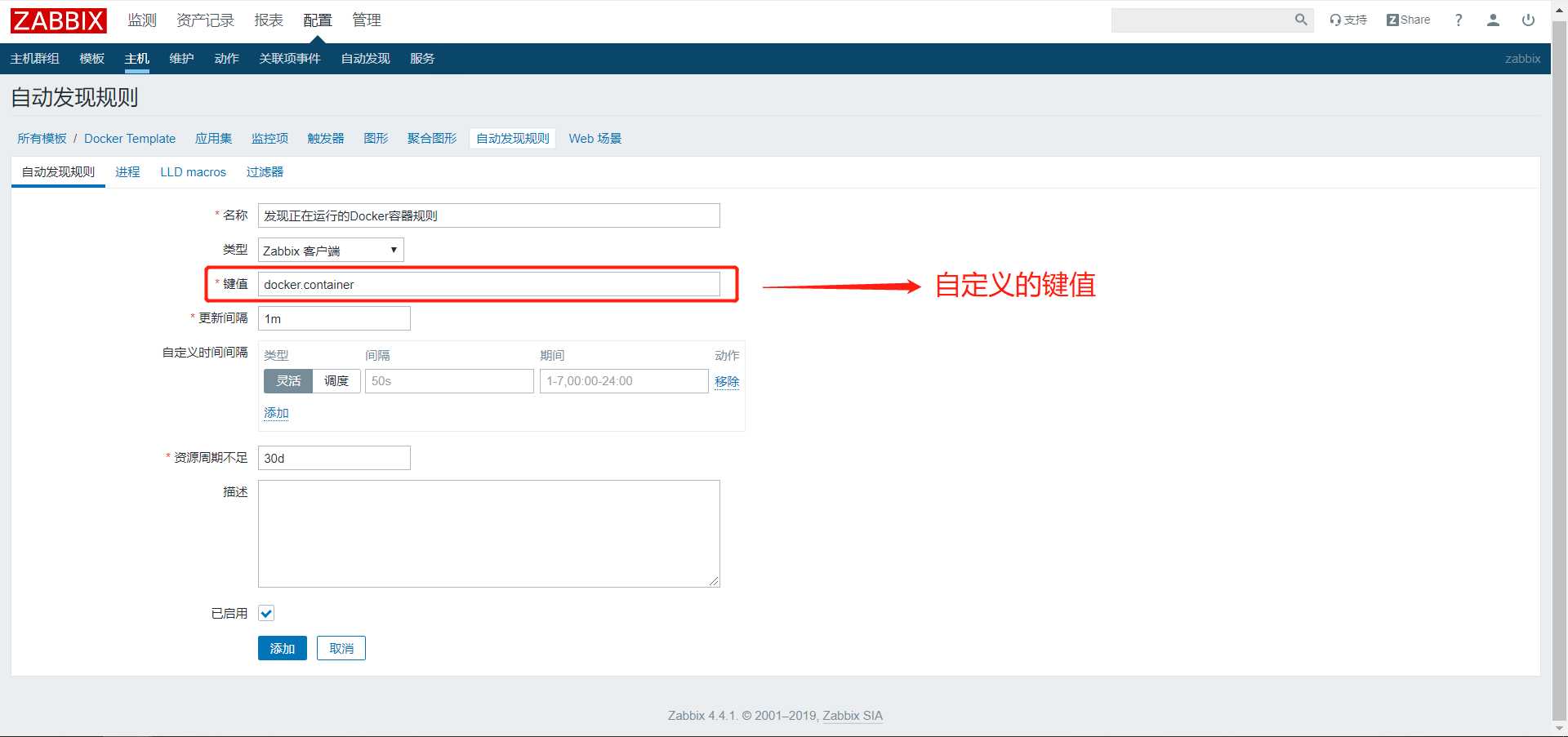Open the 聚合图形 link
The height and width of the screenshot is (737, 1568).
[432, 139]
